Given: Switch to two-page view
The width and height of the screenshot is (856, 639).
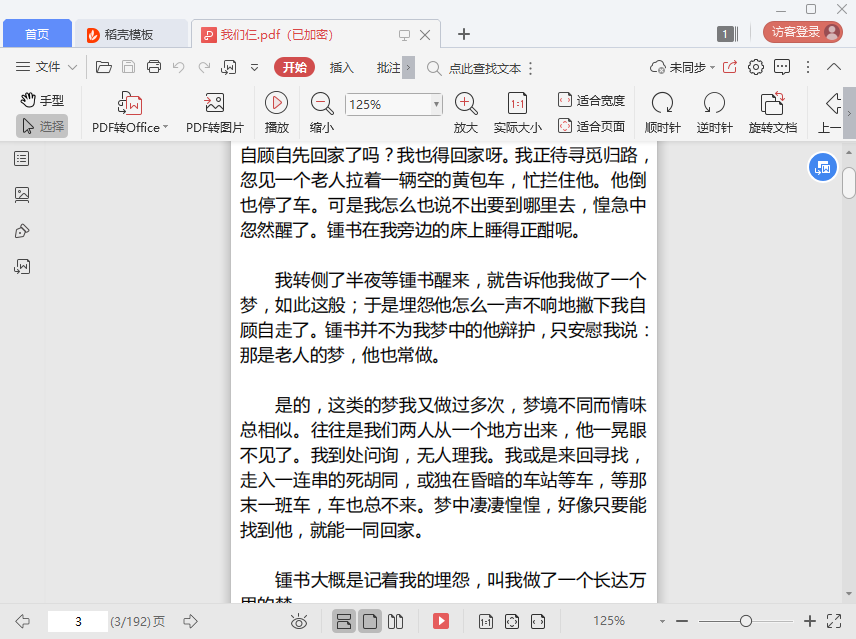Looking at the screenshot, I should point(395,621).
